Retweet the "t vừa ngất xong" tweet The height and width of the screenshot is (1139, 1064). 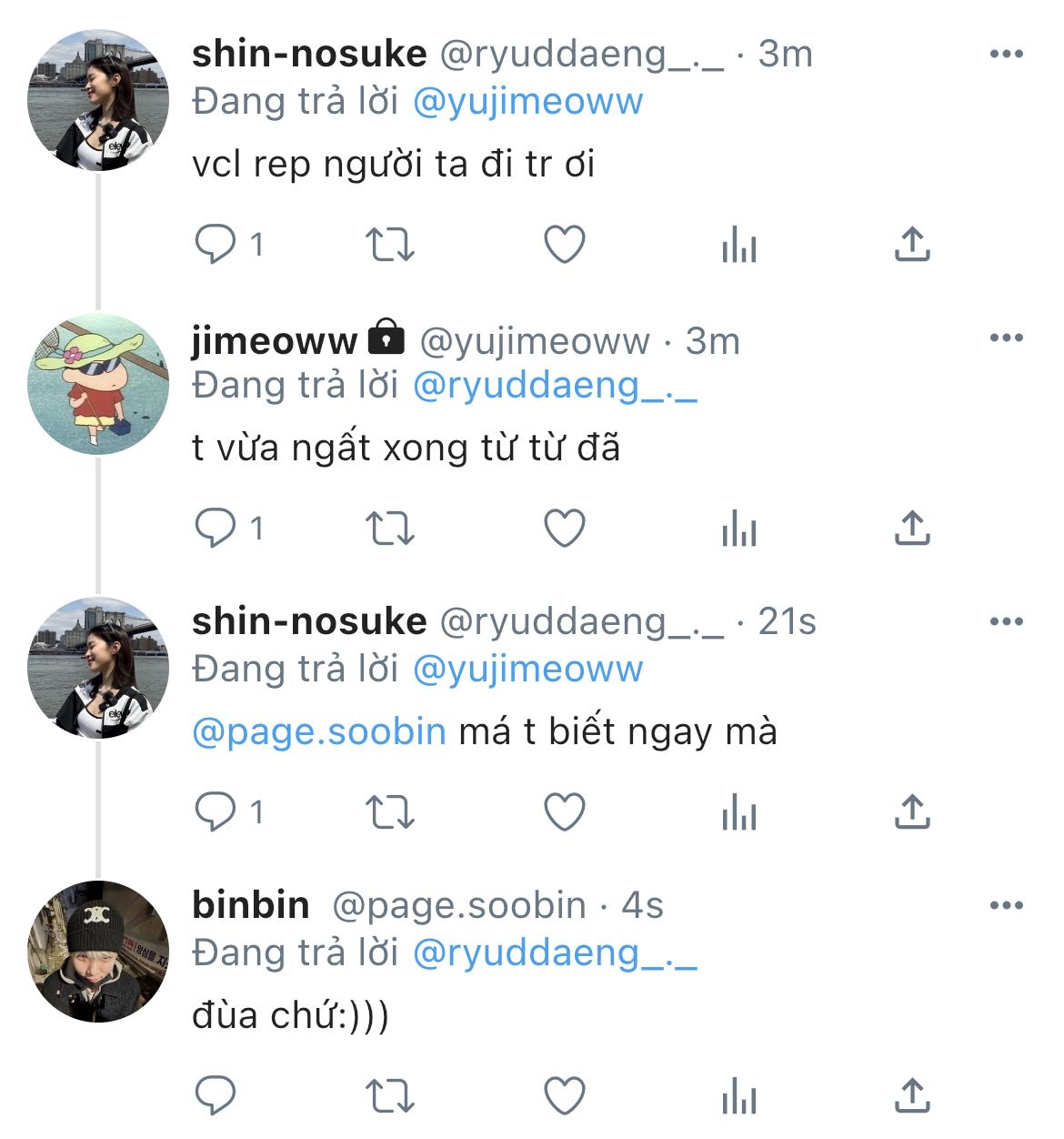pyautogui.click(x=389, y=529)
